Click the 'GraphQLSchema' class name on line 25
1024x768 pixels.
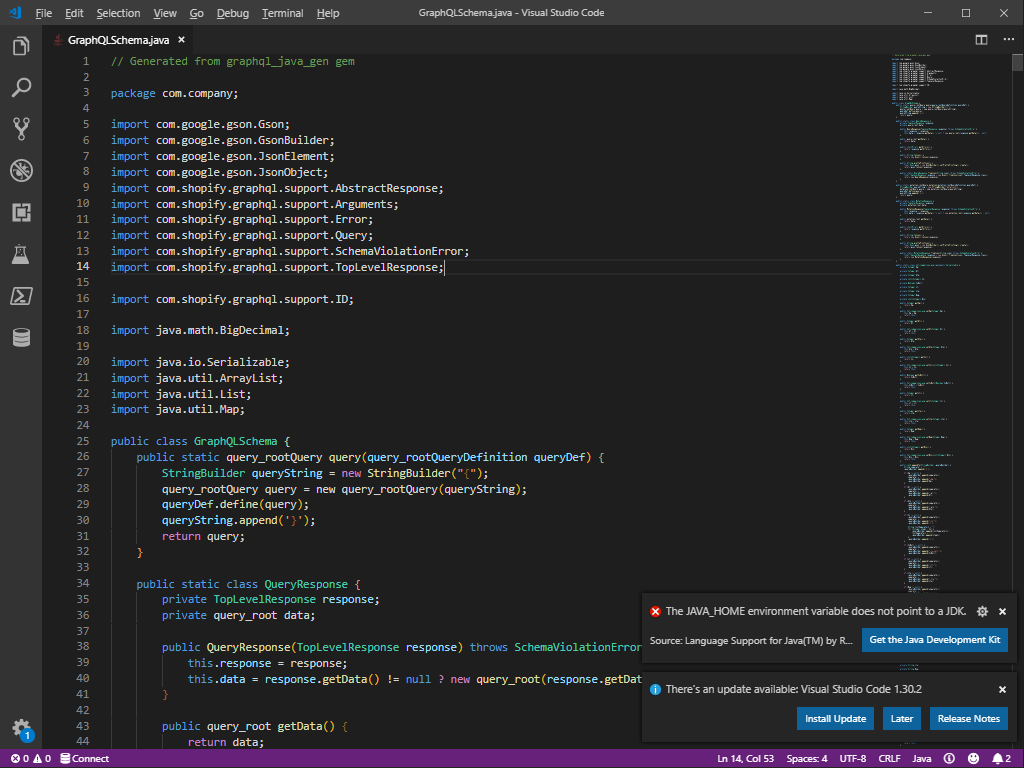pos(235,441)
